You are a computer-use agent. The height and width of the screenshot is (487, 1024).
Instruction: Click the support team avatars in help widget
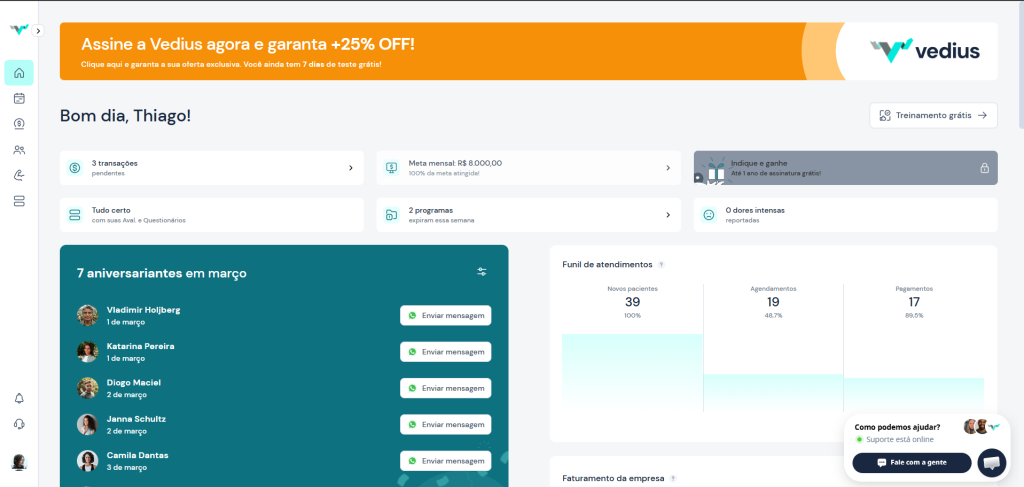point(982,427)
